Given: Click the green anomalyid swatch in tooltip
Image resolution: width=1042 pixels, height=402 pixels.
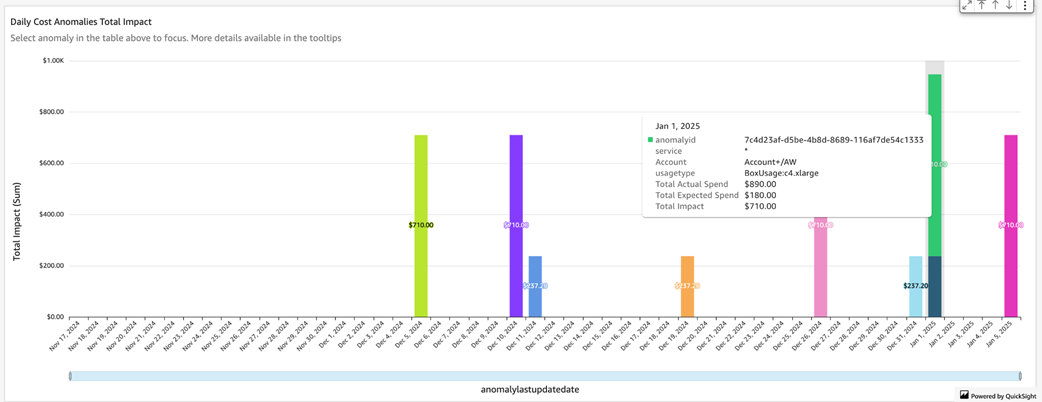Looking at the screenshot, I should click(x=650, y=140).
